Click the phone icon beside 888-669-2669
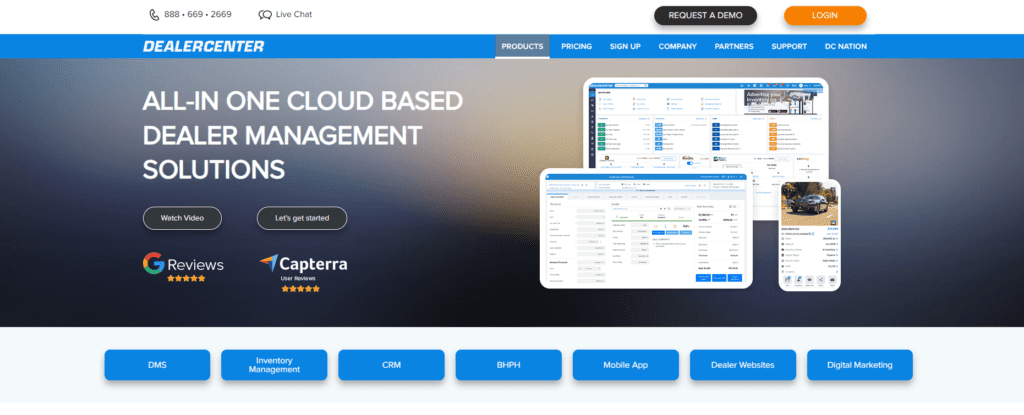The image size is (1024, 415). coord(154,15)
